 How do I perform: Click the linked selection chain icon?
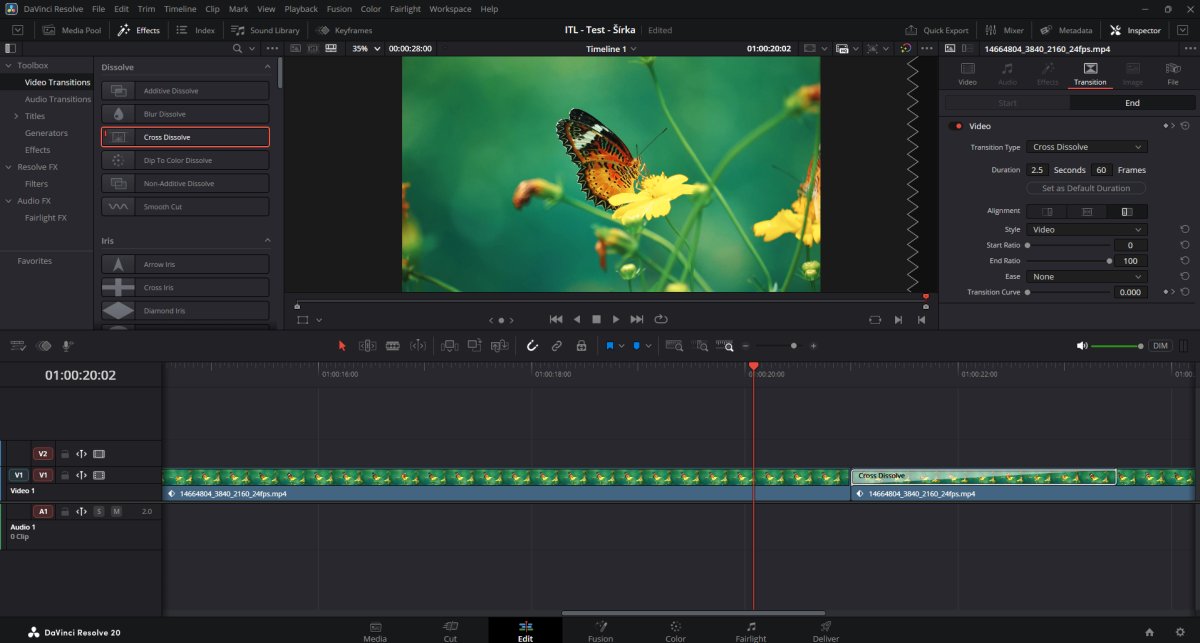[557, 346]
